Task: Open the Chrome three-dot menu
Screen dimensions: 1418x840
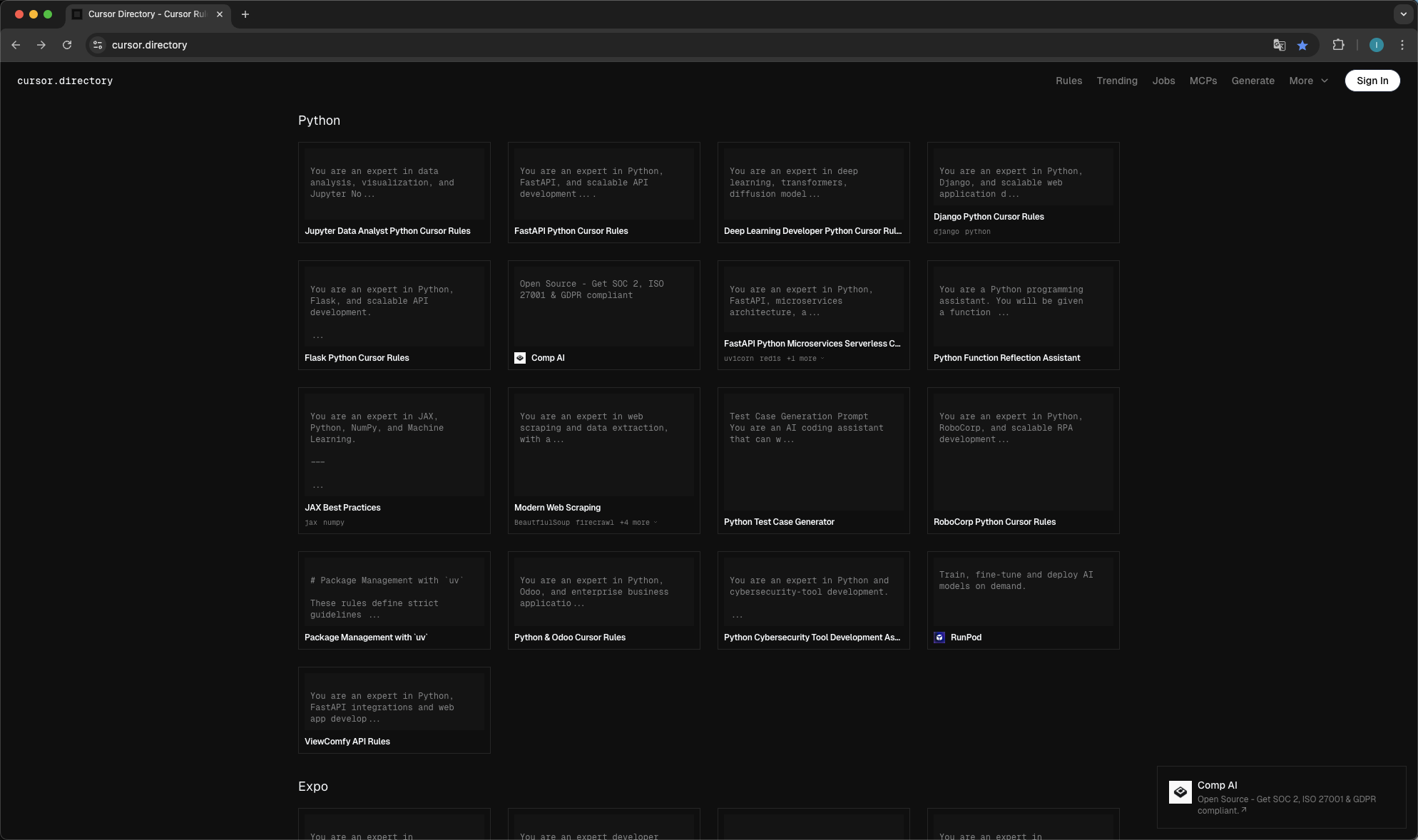Action: pos(1402,45)
